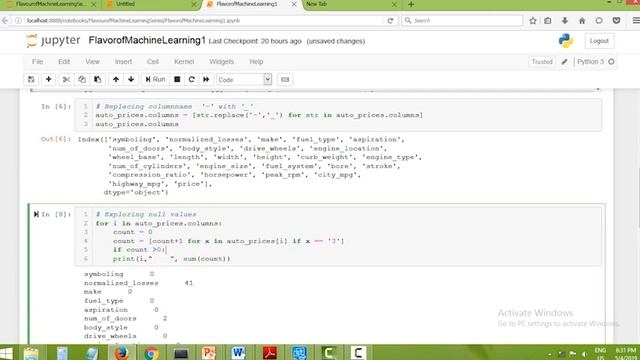Restart the kernel circular arrow icon
The image size is (640, 360).
coord(191,80)
